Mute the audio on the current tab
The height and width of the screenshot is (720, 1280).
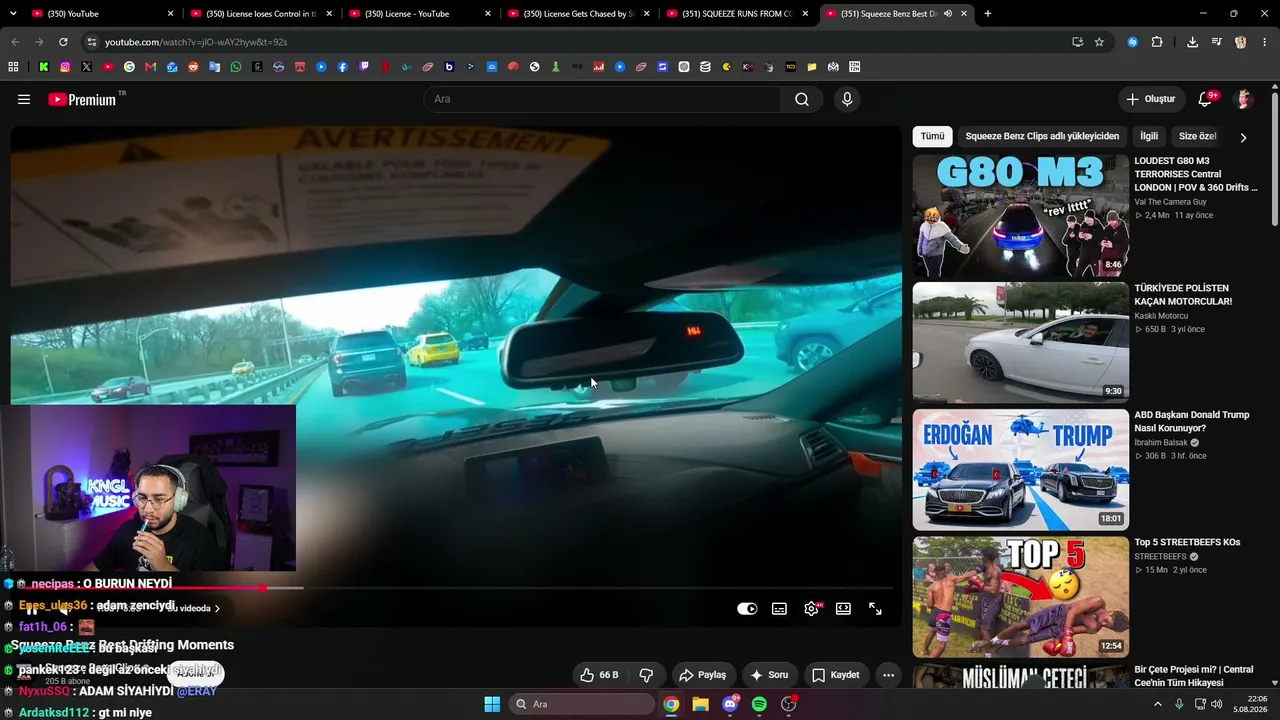click(947, 14)
